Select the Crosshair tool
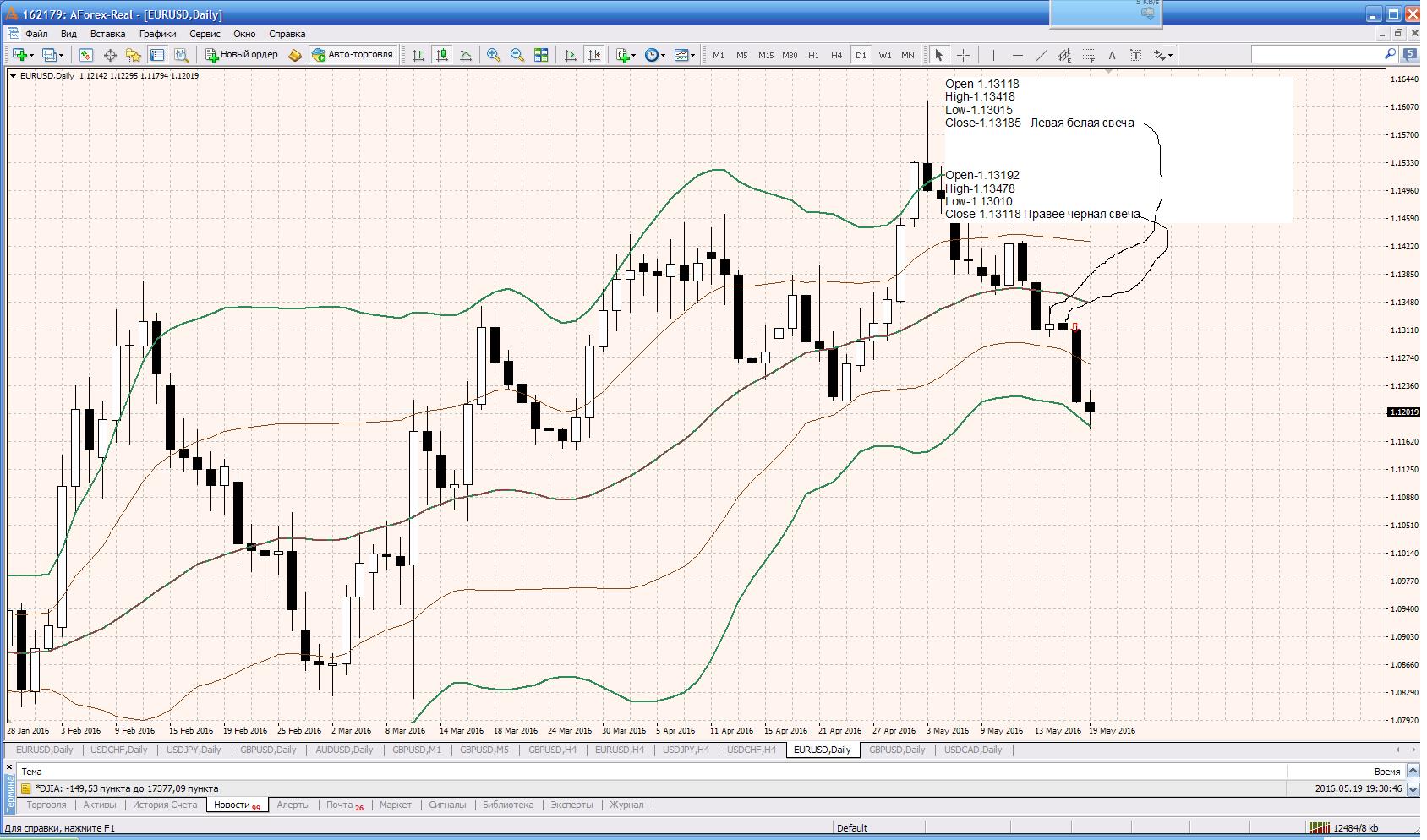 963,55
